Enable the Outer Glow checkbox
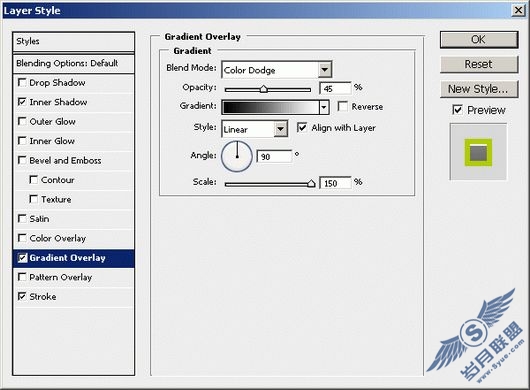The width and height of the screenshot is (530, 390). [22, 121]
